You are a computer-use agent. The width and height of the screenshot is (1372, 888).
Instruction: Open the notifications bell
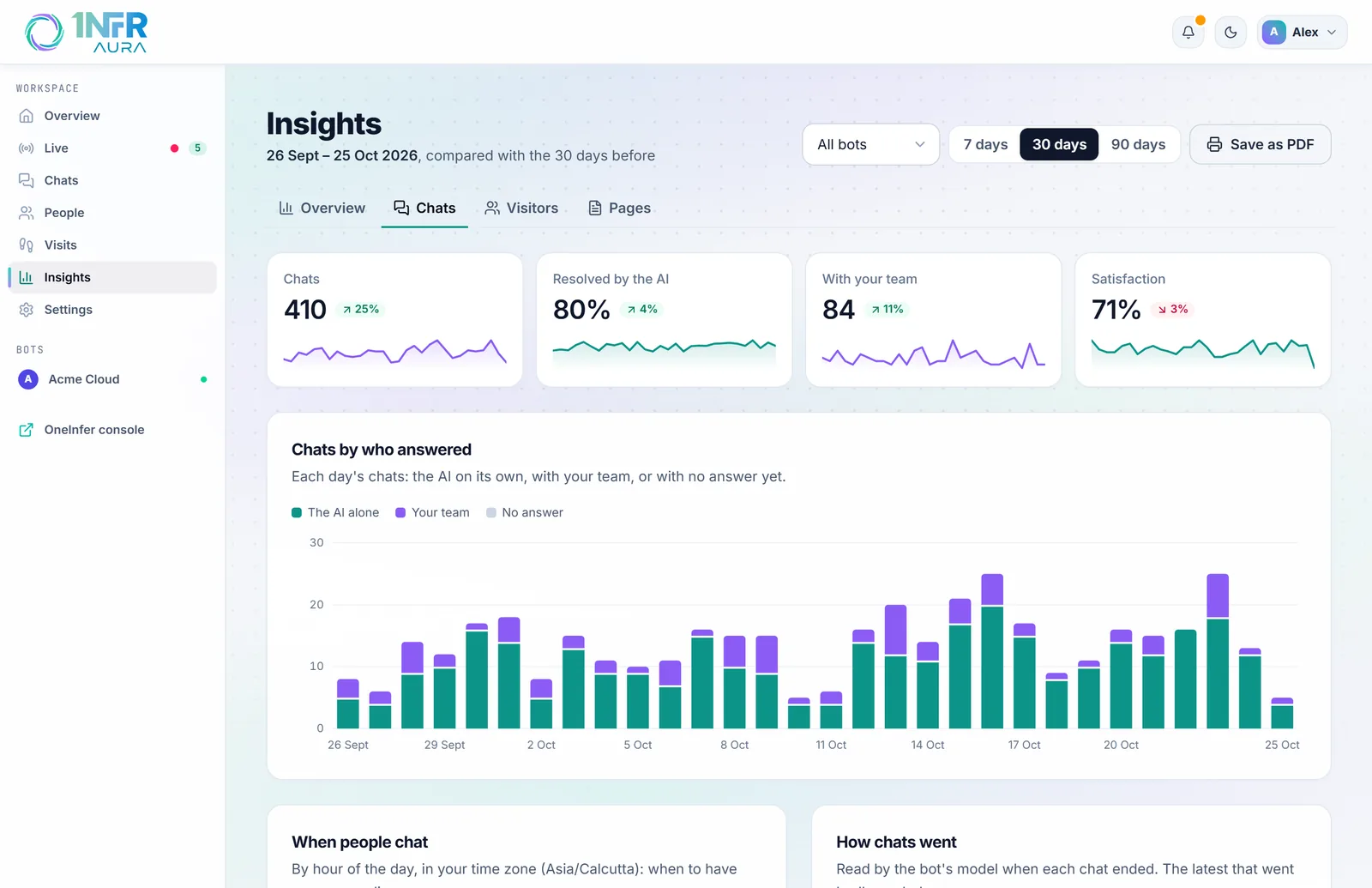1188,33
